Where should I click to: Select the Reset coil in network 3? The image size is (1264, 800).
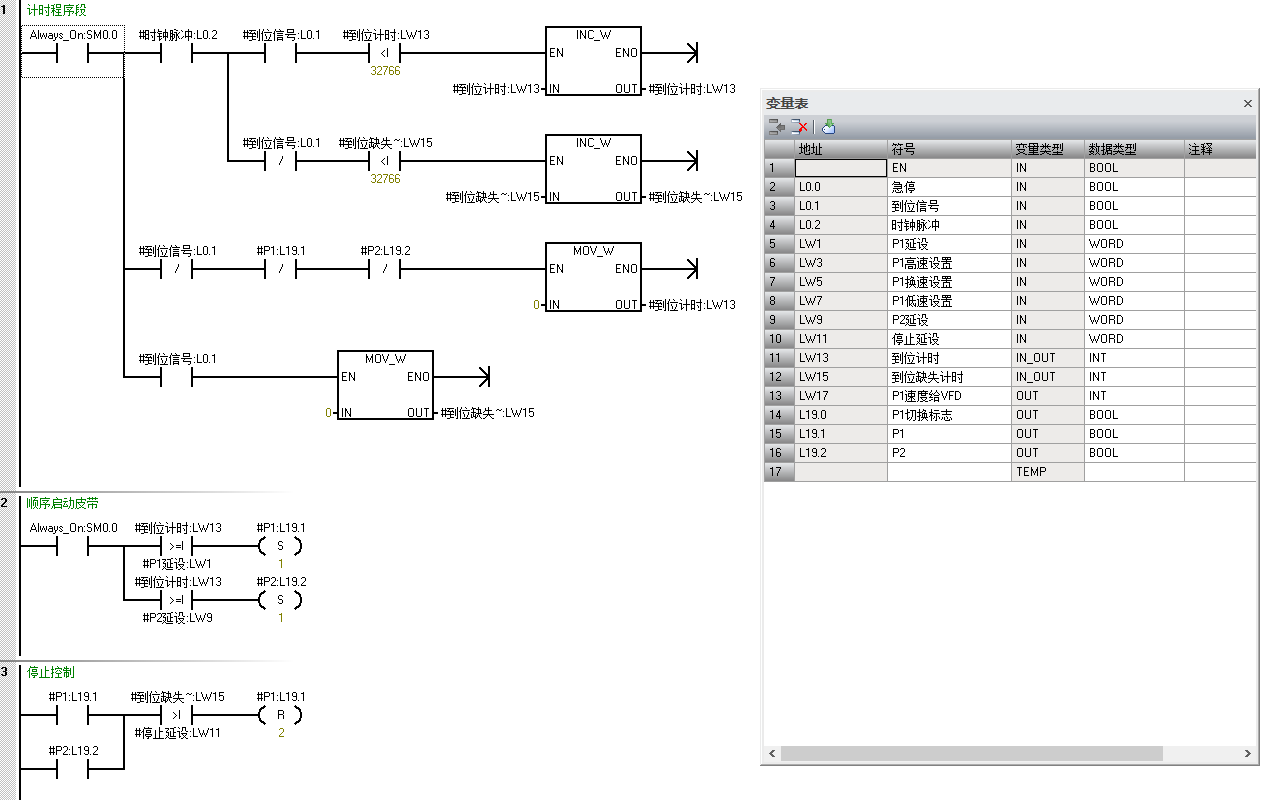point(280,715)
